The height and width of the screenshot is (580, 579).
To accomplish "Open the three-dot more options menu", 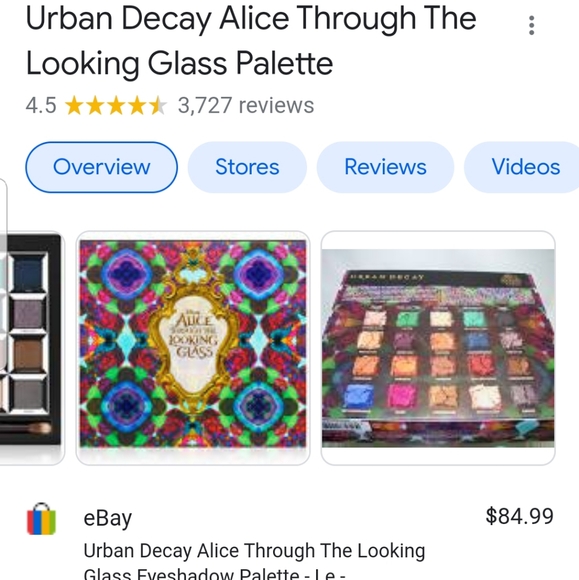I will tap(531, 26).
